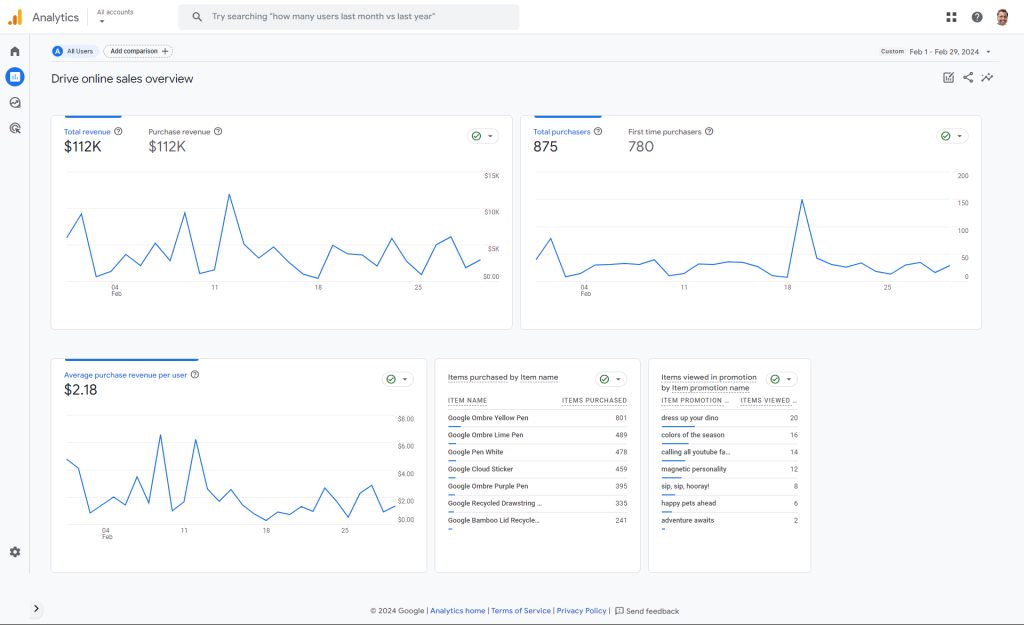Click the colors of the season row
The image size is (1024, 625).
click(729, 435)
